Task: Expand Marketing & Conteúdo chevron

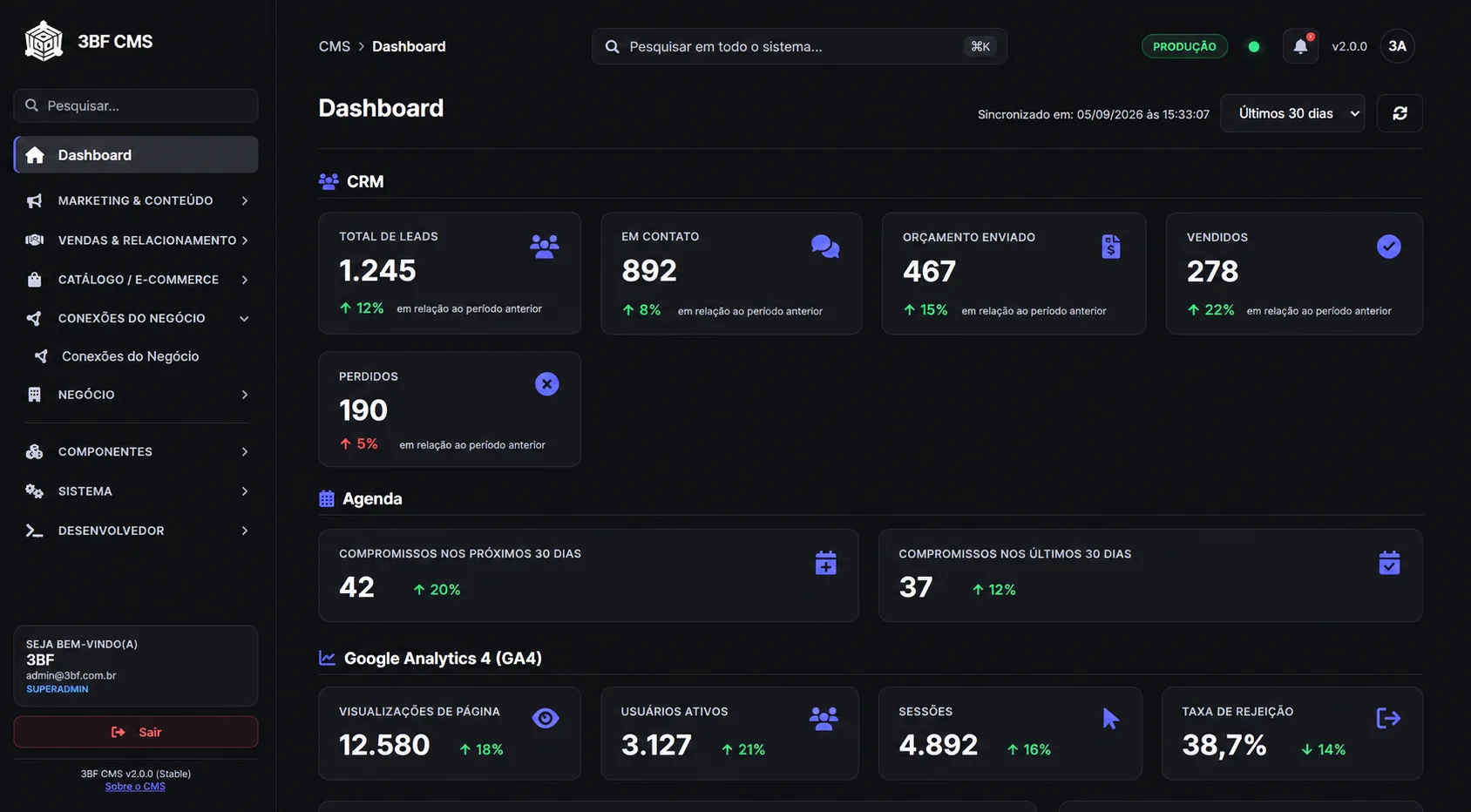Action: (245, 201)
